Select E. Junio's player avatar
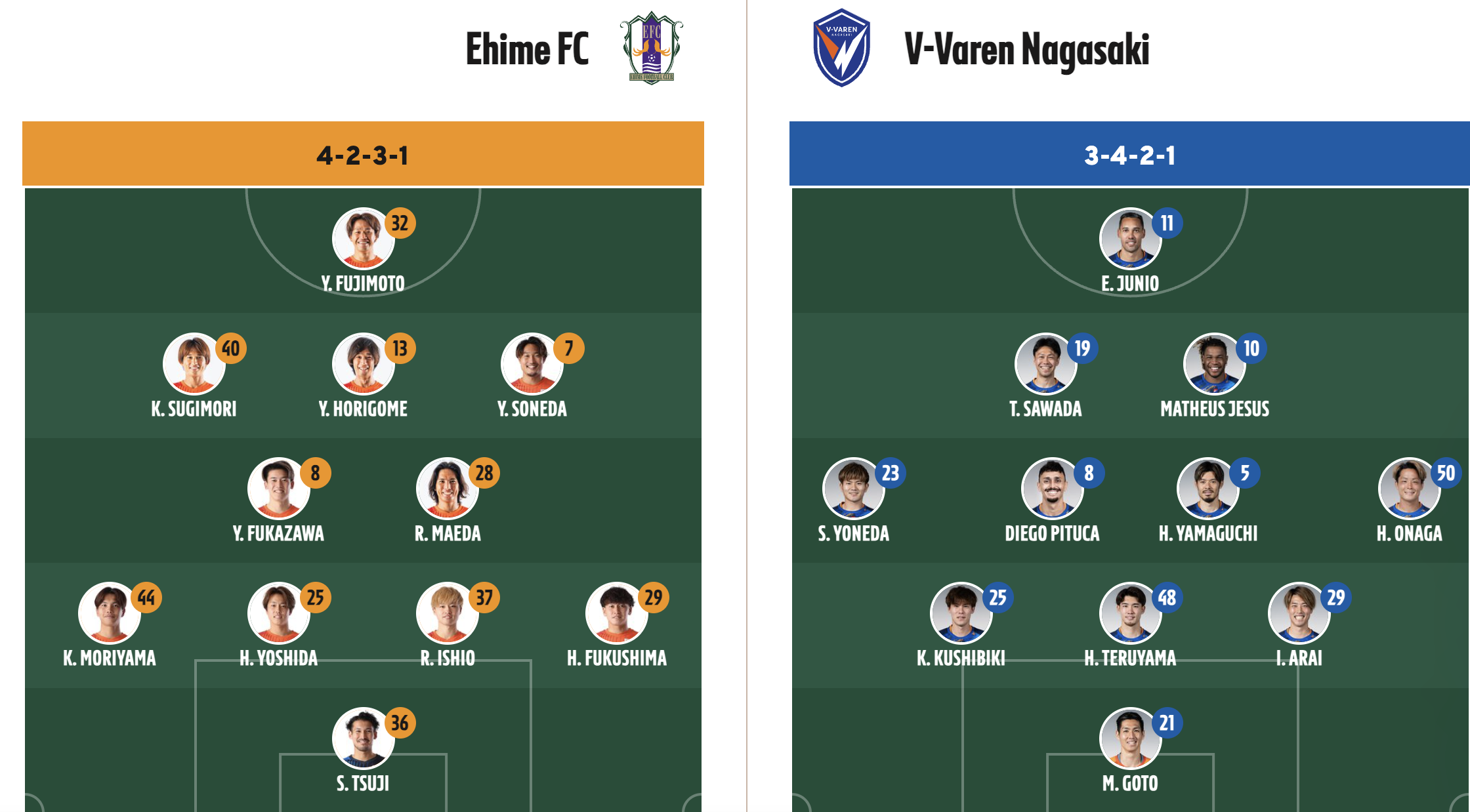The height and width of the screenshot is (812, 1470). 1130,239
